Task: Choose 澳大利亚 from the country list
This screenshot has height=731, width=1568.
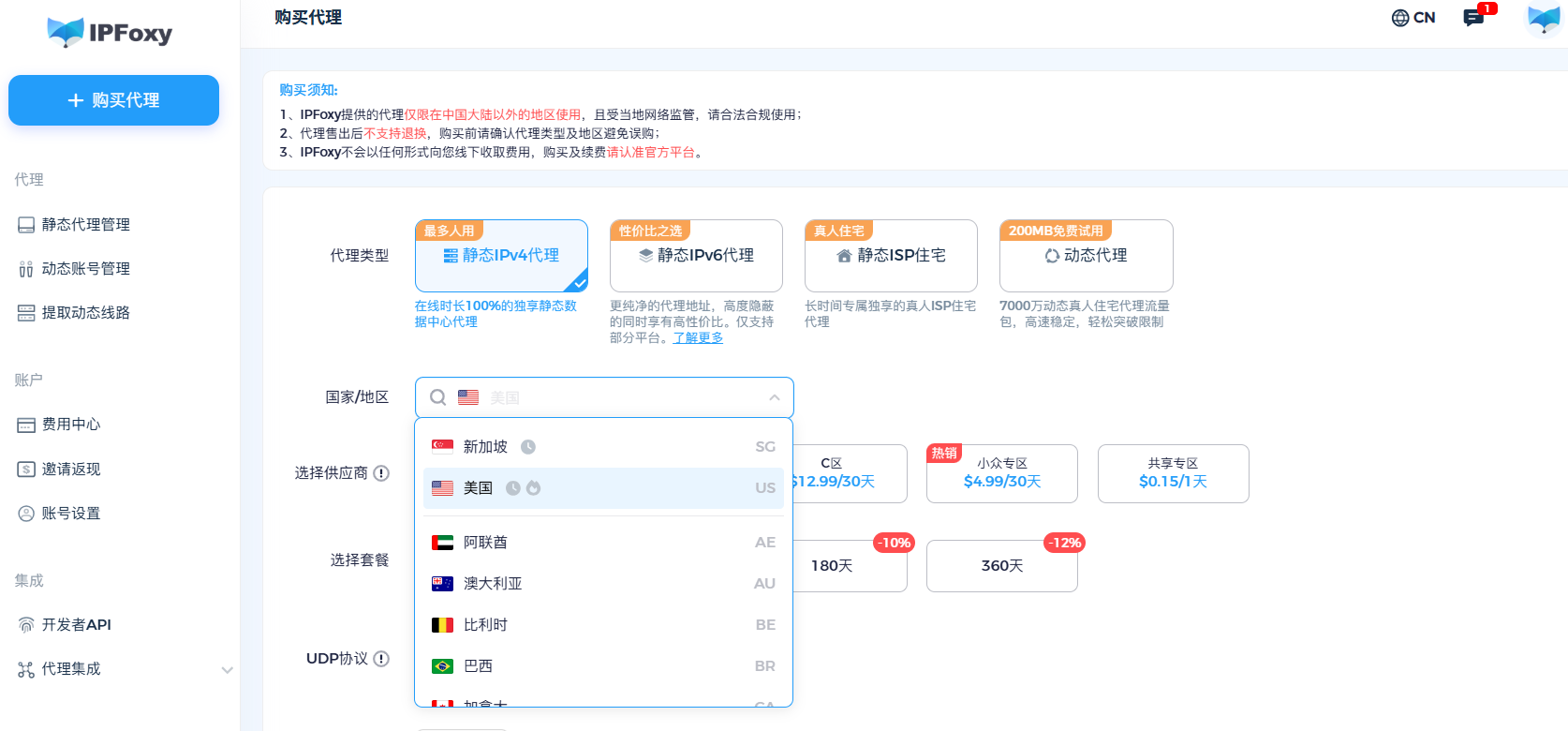Action: tap(493, 584)
